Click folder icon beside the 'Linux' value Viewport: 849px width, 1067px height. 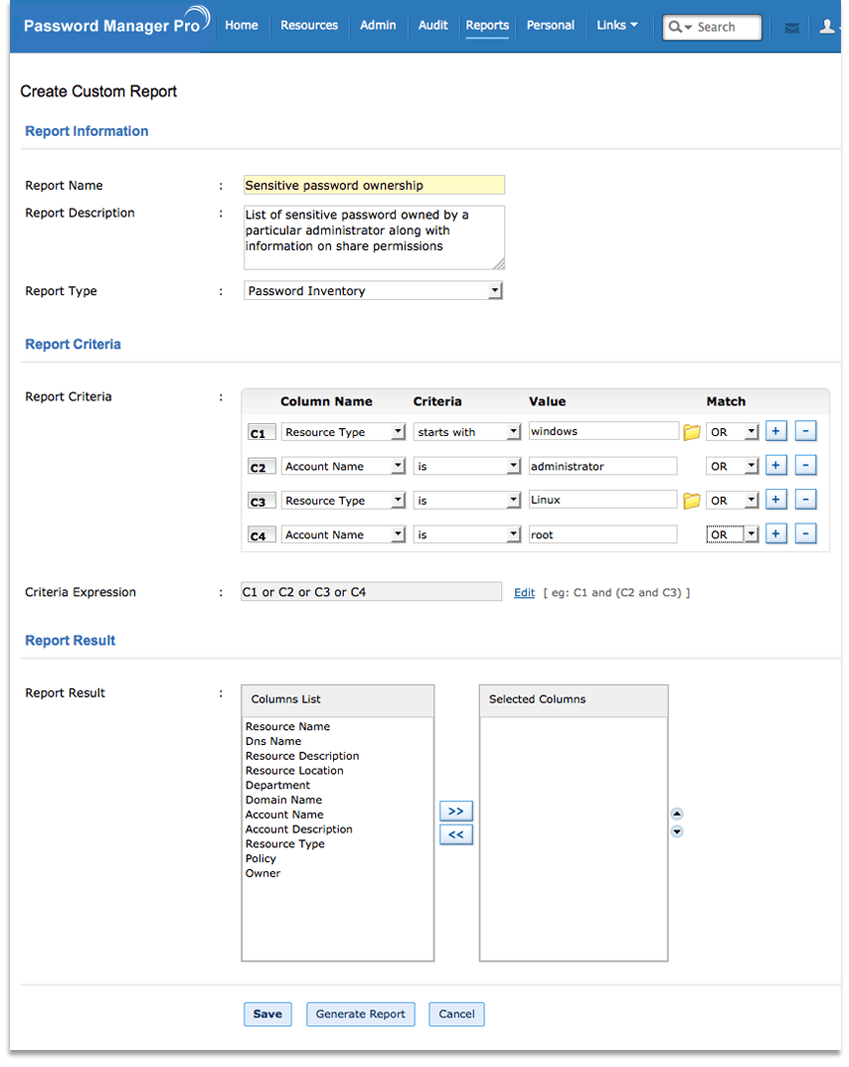click(x=691, y=500)
